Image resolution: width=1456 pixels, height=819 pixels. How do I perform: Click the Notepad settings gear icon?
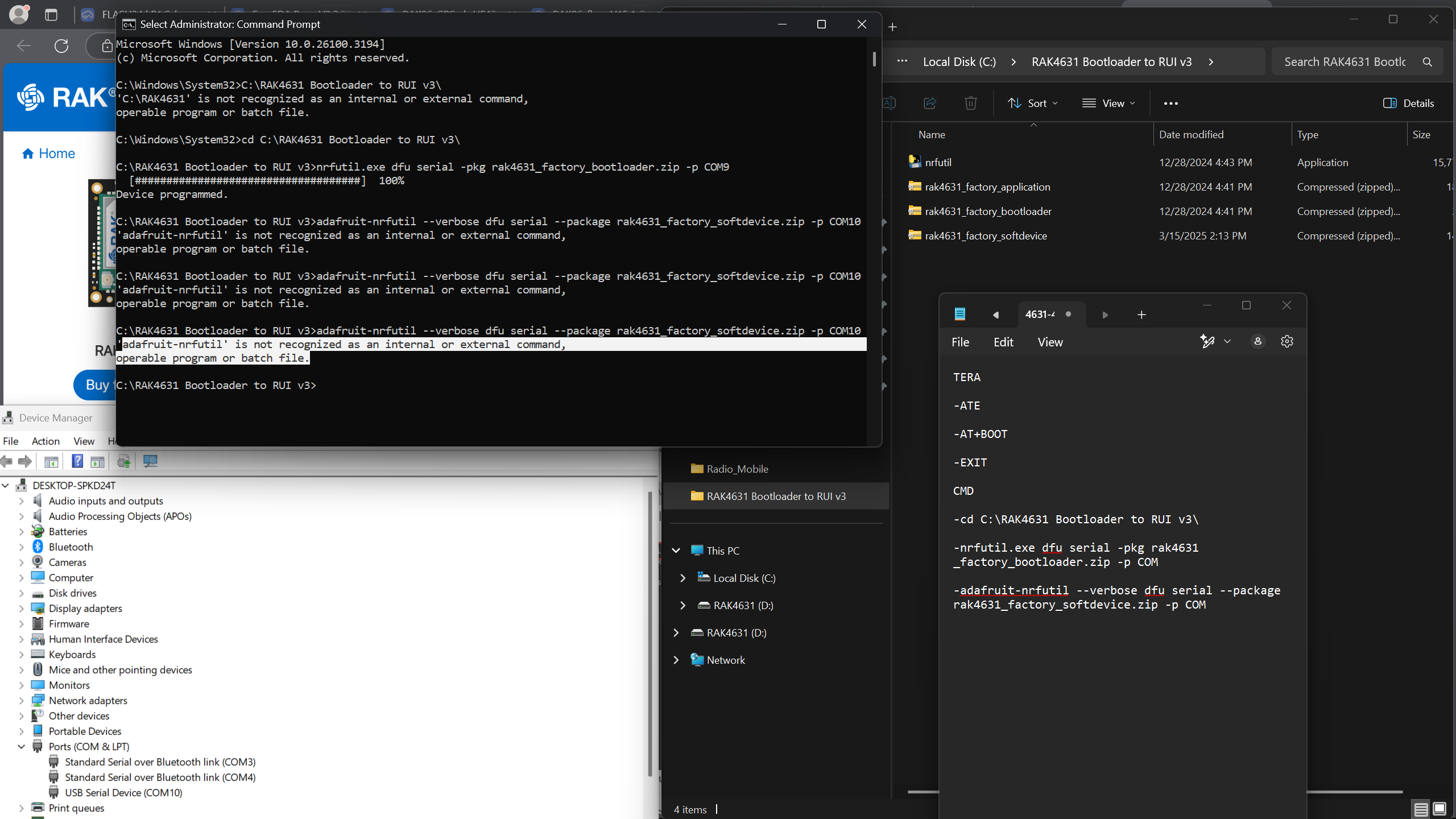(x=1287, y=341)
